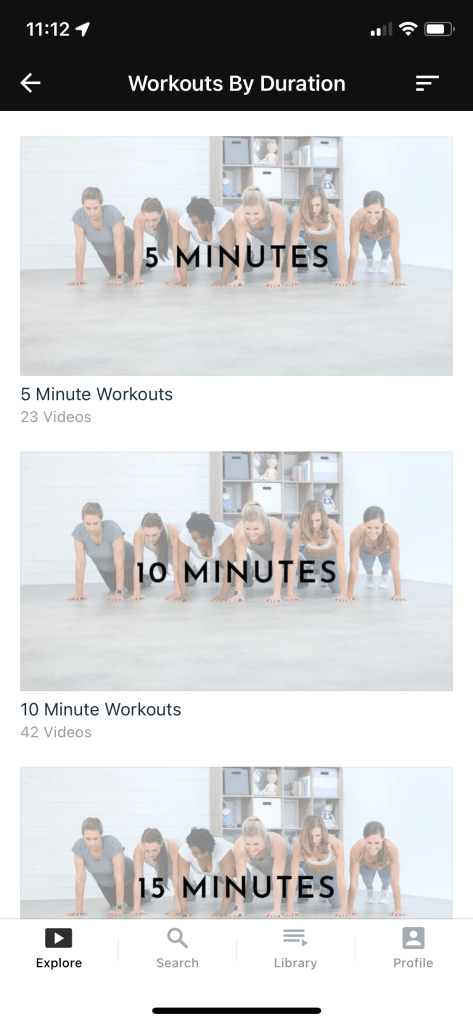Tap the Profile person icon
Screen dimensions: 473x1024
coord(413,938)
